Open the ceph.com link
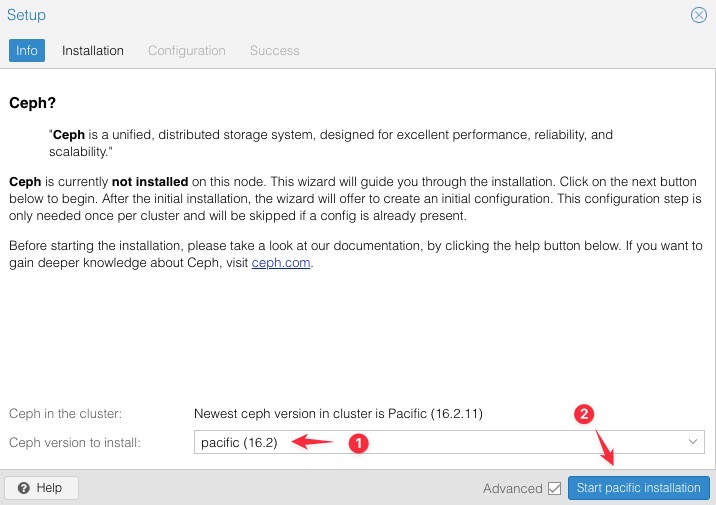Viewport: 716px width, 505px height. pos(281,263)
